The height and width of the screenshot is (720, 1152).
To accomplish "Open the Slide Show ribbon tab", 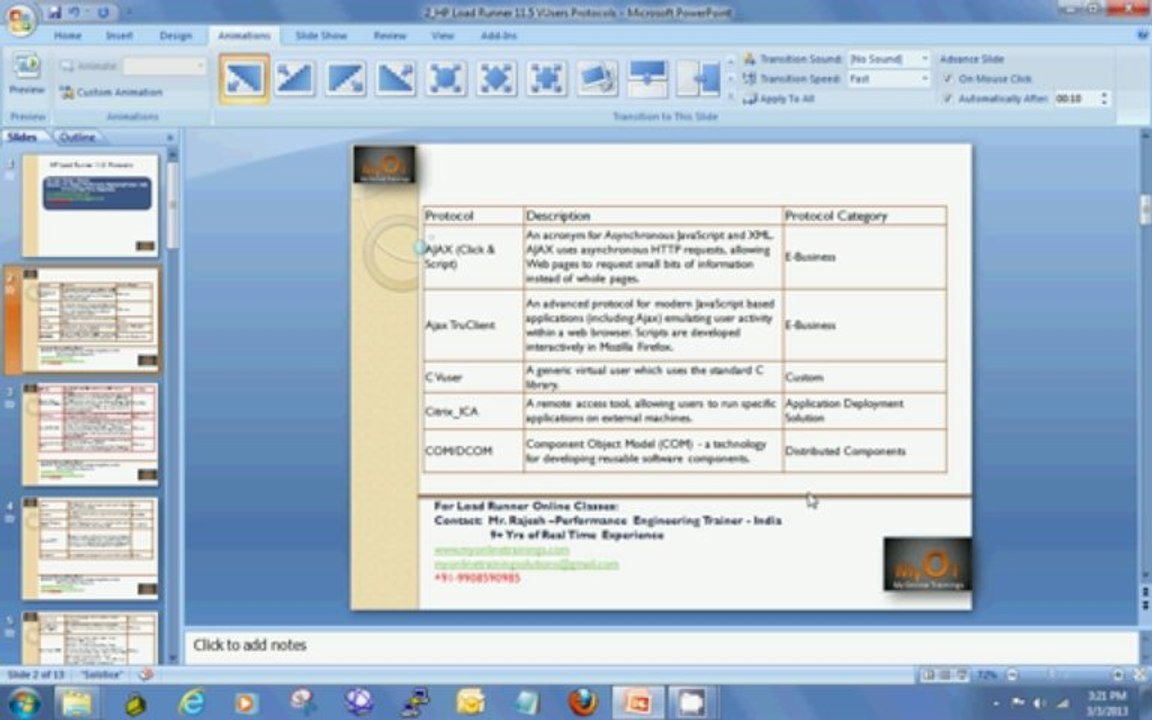I will (x=321, y=35).
